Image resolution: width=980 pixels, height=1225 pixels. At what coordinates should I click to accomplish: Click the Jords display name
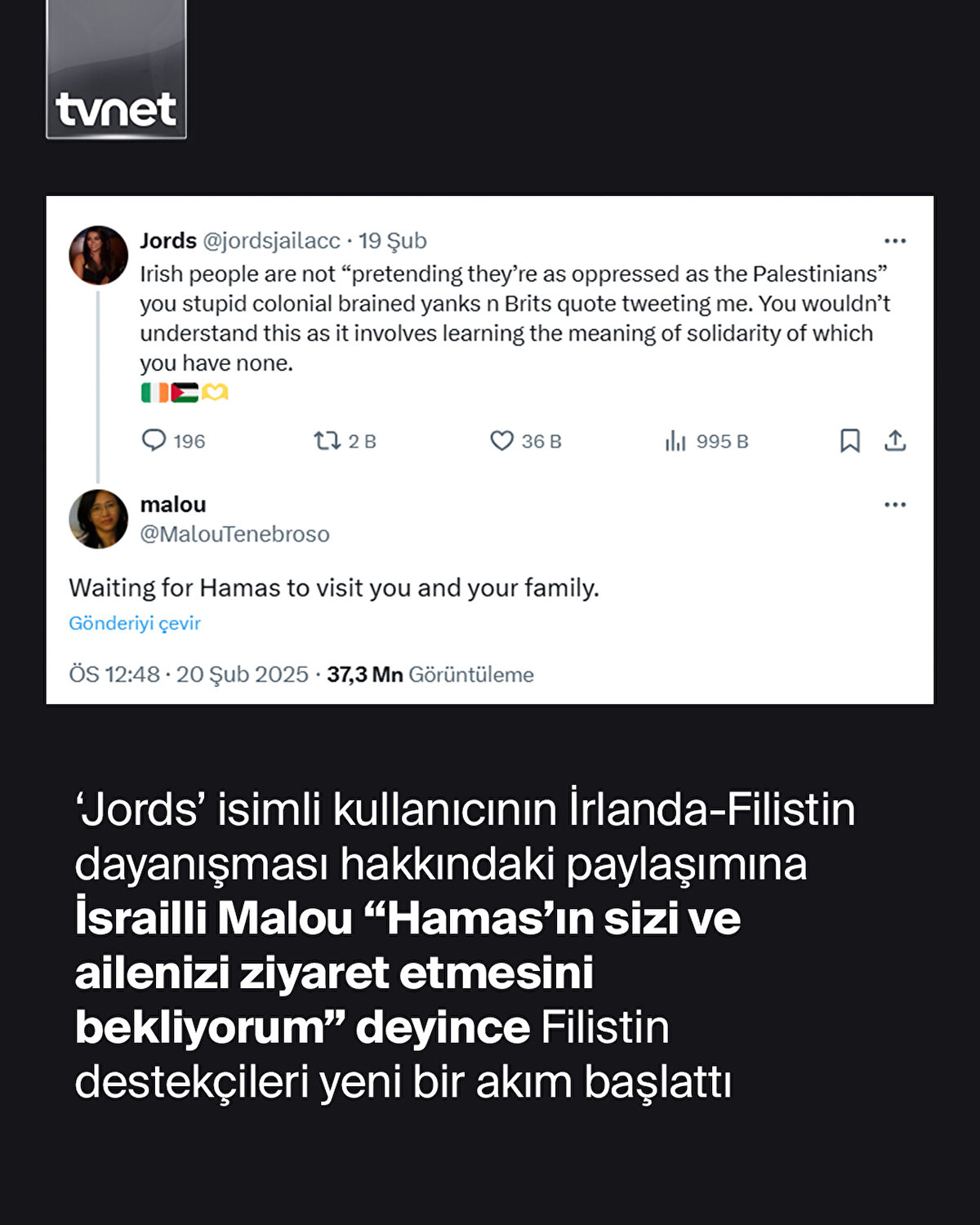168,241
